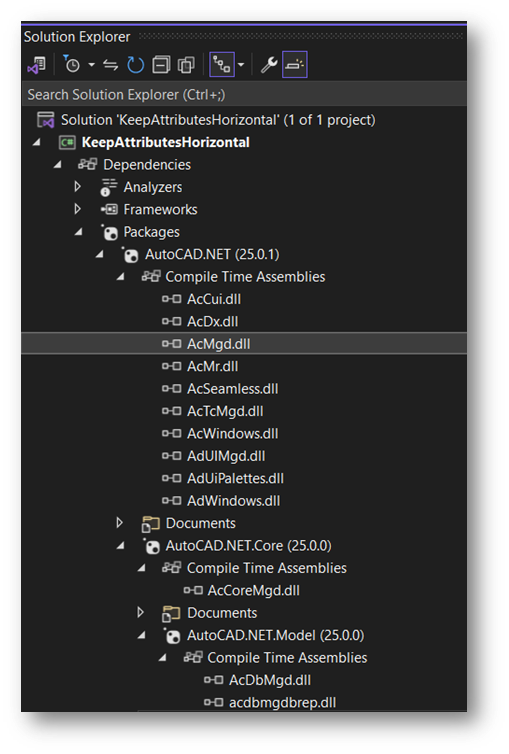Select the Dependencies tree item
This screenshot has height=754, width=509.
[147, 164]
